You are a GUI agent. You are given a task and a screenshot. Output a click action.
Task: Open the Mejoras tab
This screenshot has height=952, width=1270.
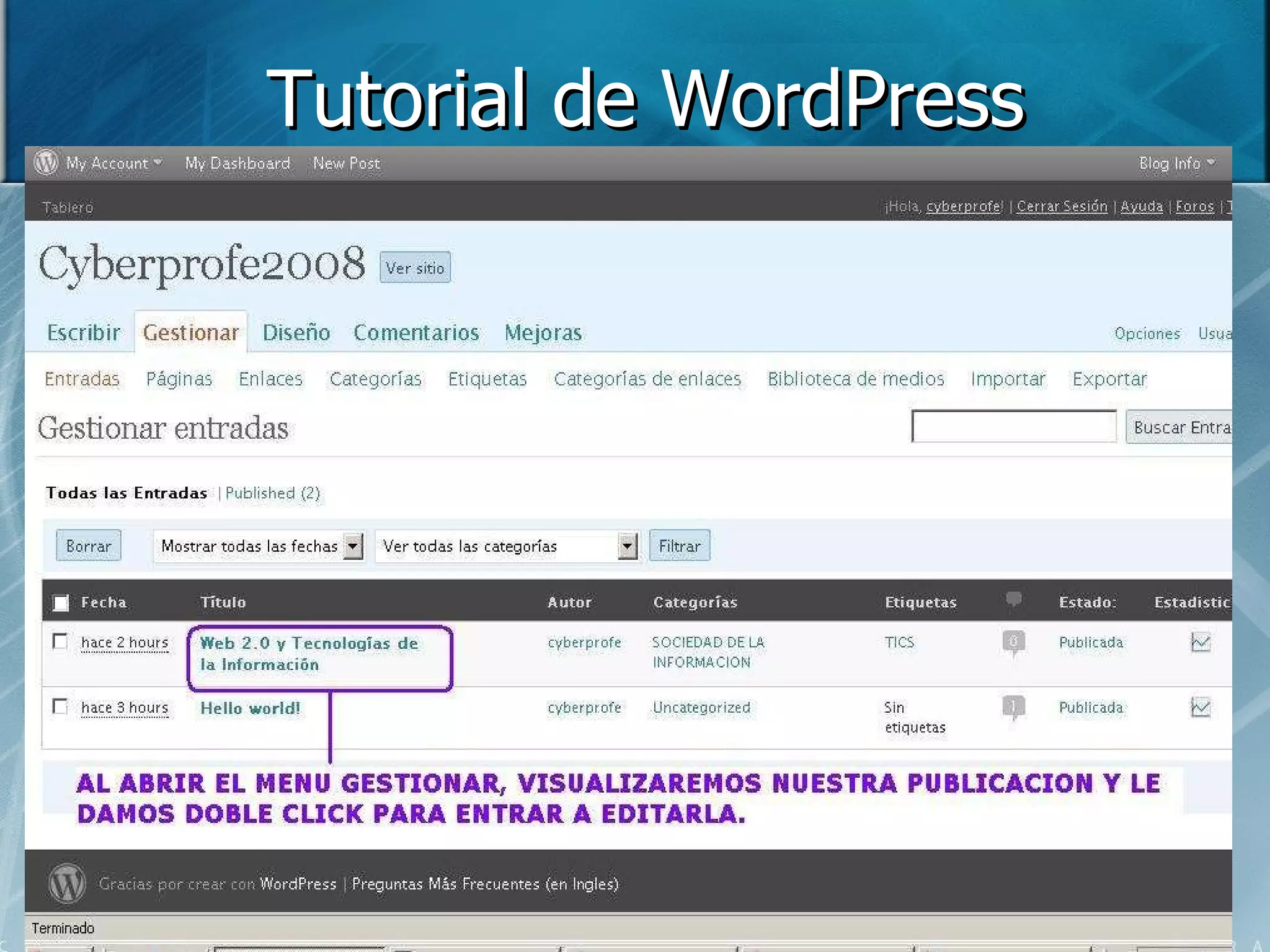pyautogui.click(x=543, y=333)
